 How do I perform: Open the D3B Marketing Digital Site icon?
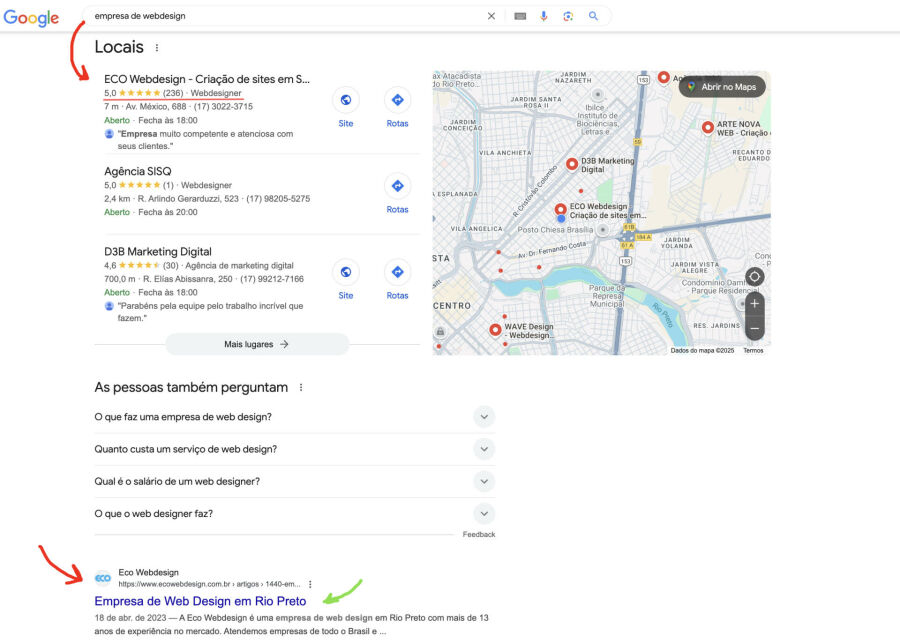click(x=346, y=272)
